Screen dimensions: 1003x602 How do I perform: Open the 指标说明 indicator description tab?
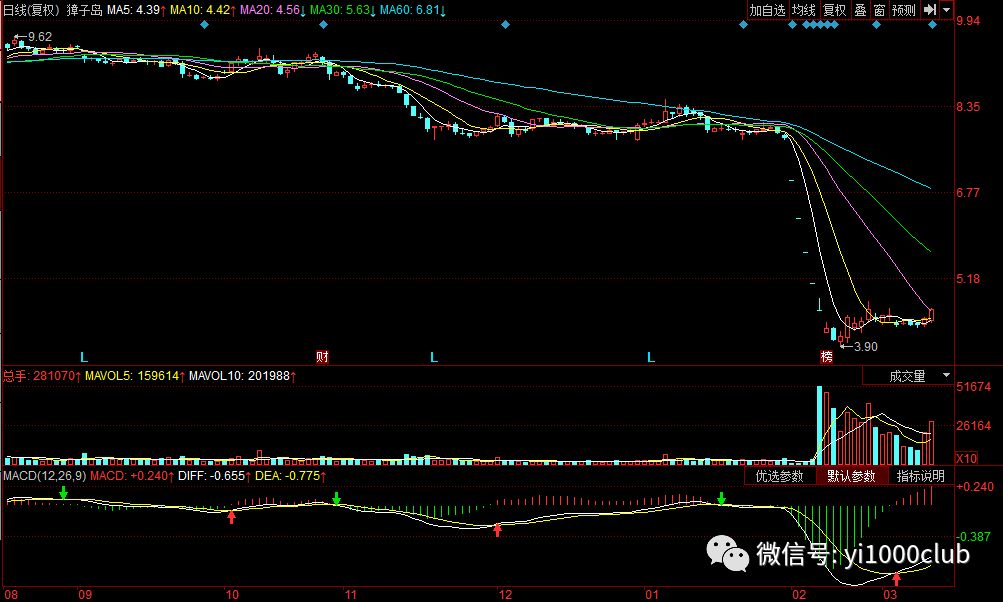click(x=920, y=476)
